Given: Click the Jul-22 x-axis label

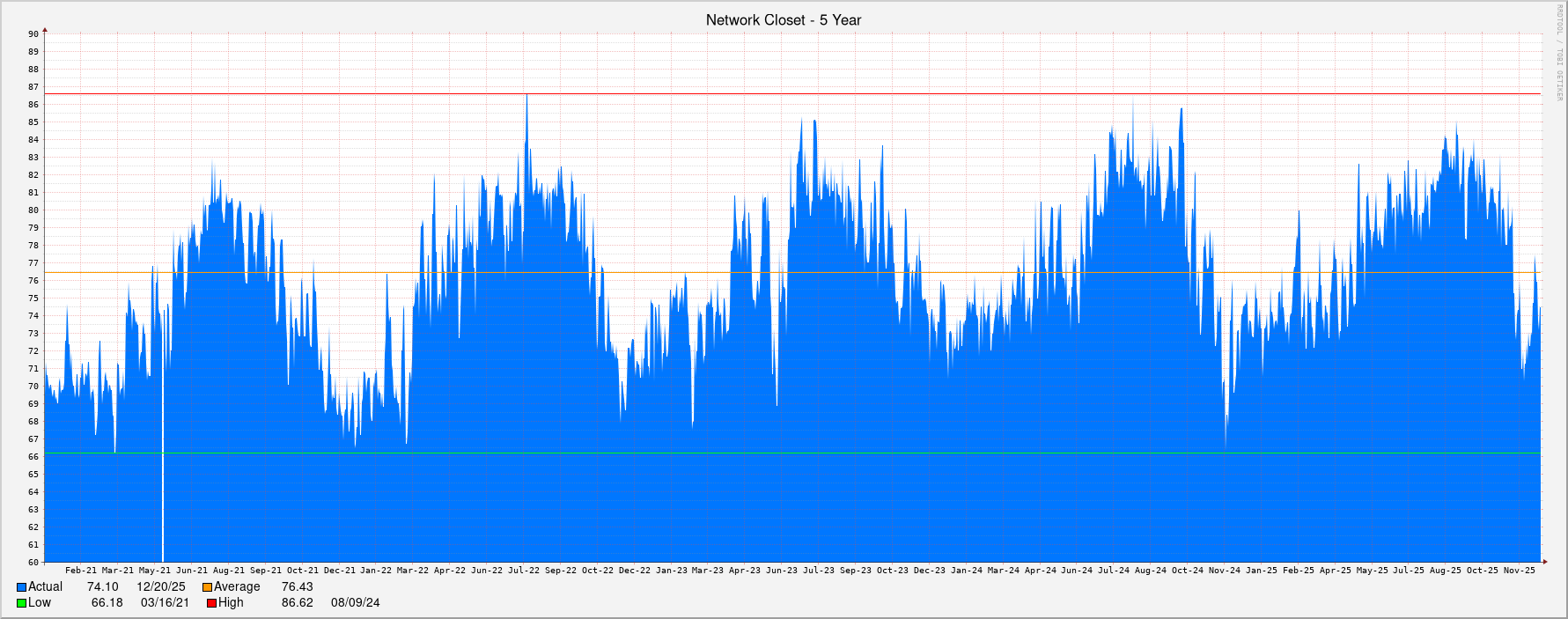Looking at the screenshot, I should pos(524,571).
